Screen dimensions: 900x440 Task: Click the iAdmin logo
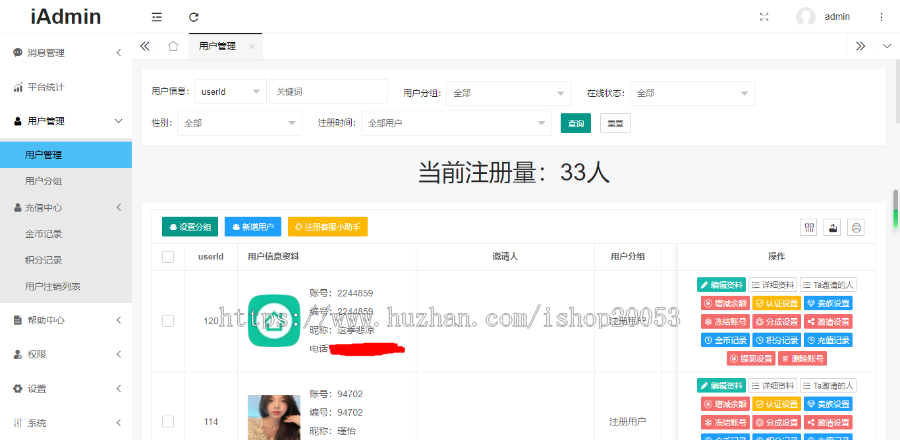pos(66,17)
